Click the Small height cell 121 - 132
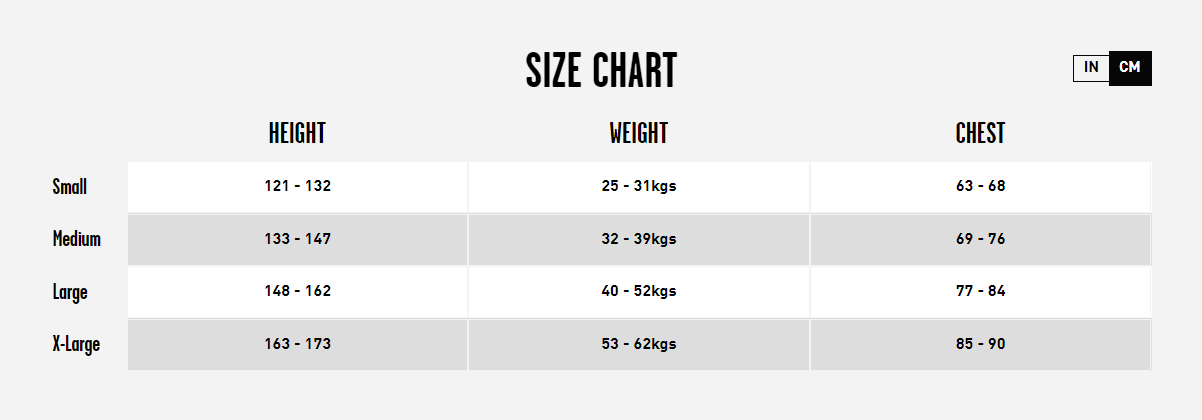 (x=298, y=187)
